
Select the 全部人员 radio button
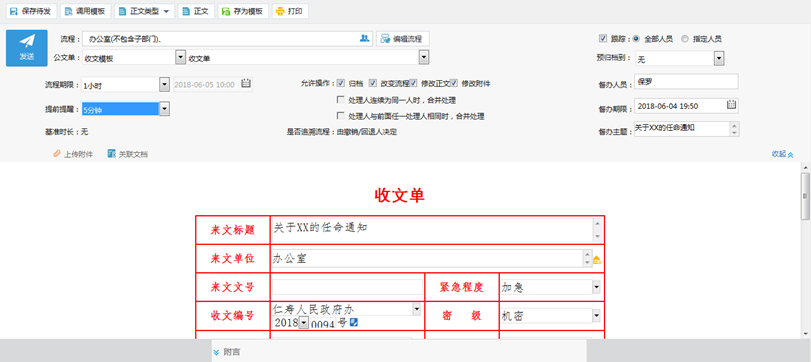pos(636,38)
